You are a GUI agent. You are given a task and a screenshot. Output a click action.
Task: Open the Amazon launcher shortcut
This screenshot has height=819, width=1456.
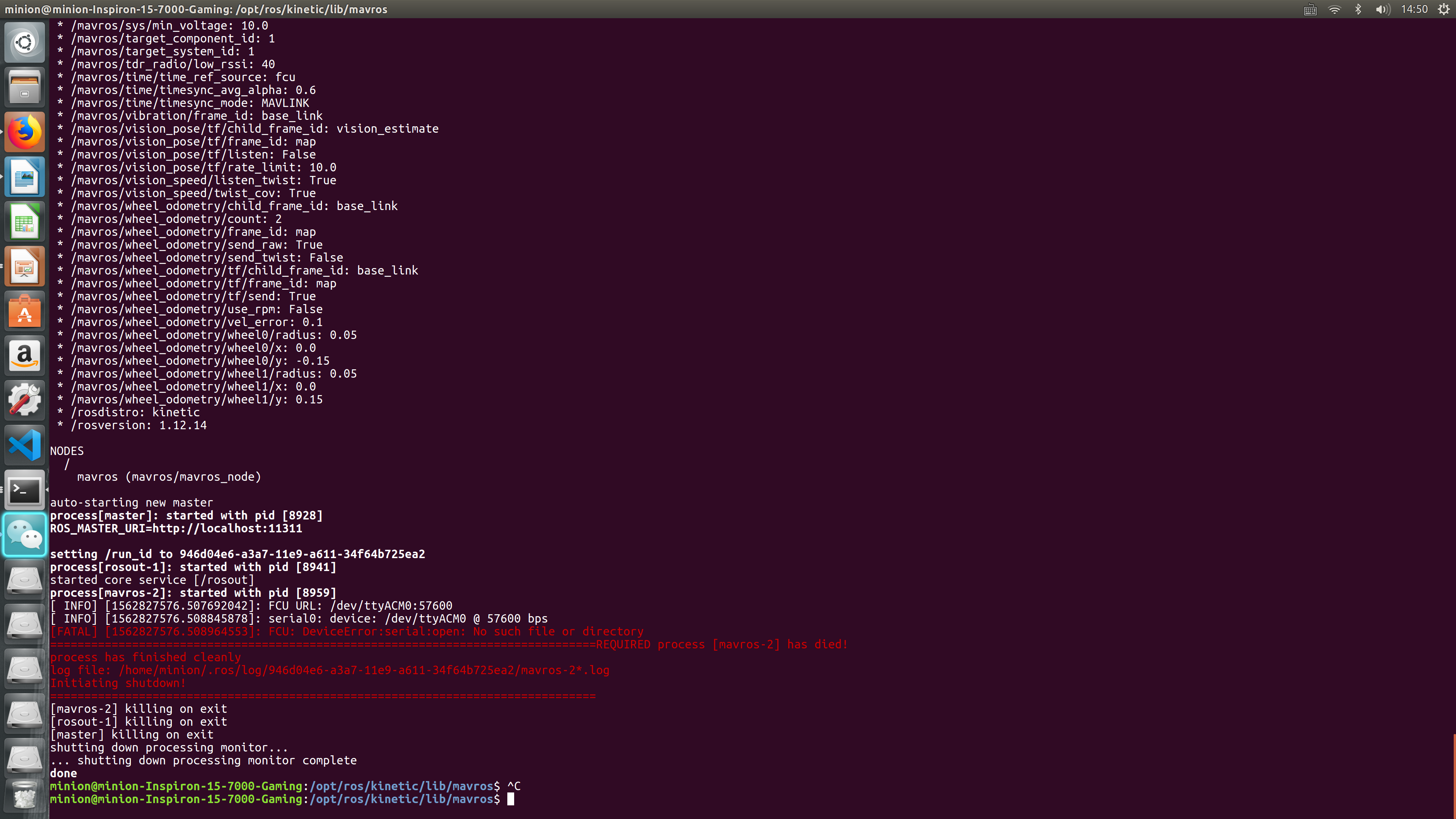click(x=24, y=355)
